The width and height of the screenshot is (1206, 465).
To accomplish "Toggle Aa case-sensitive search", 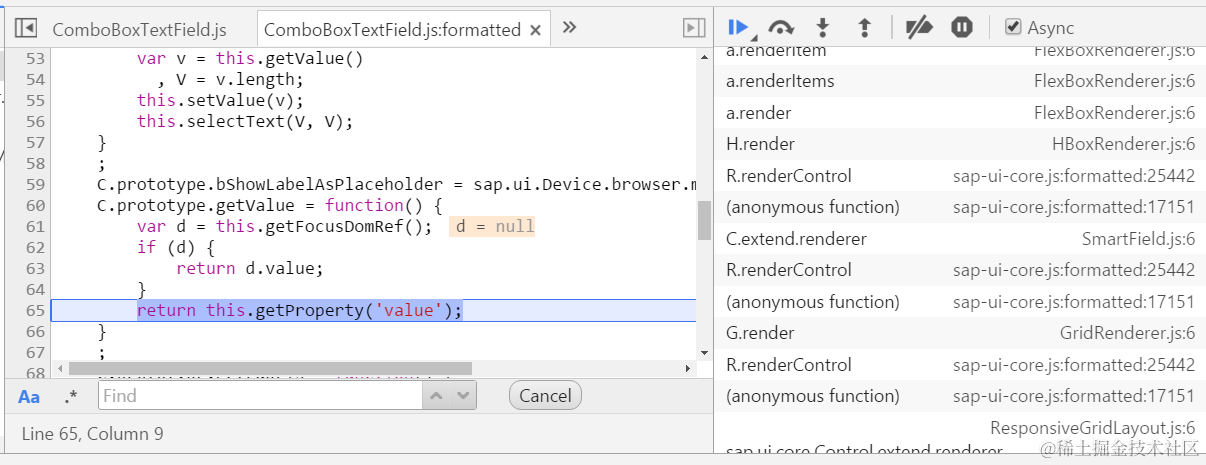I will tap(29, 397).
